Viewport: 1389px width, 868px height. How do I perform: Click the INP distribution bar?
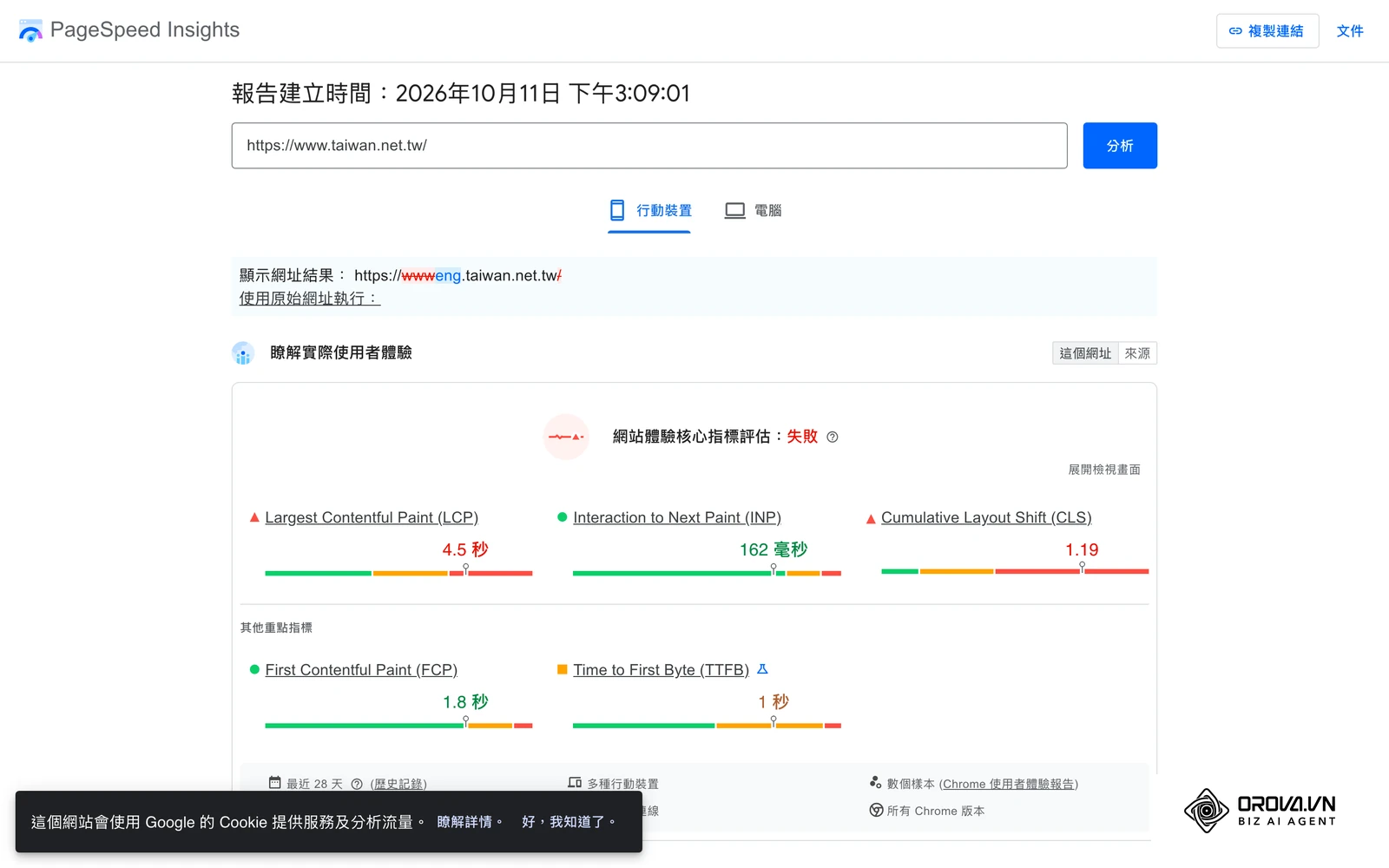click(x=707, y=573)
